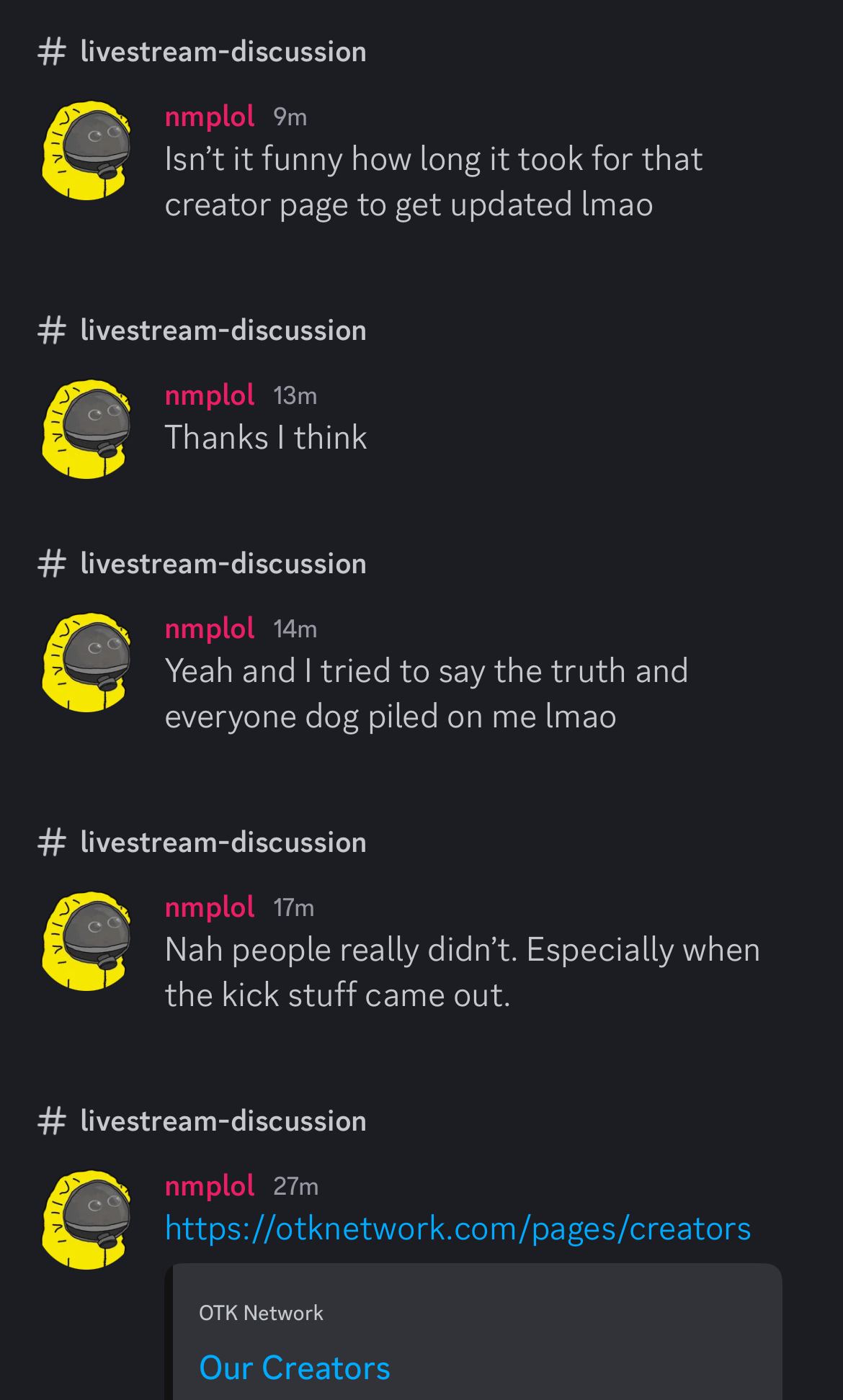The width and height of the screenshot is (843, 1400).
Task: Open nmplol's avatar on the 9m message
Action: click(x=87, y=150)
